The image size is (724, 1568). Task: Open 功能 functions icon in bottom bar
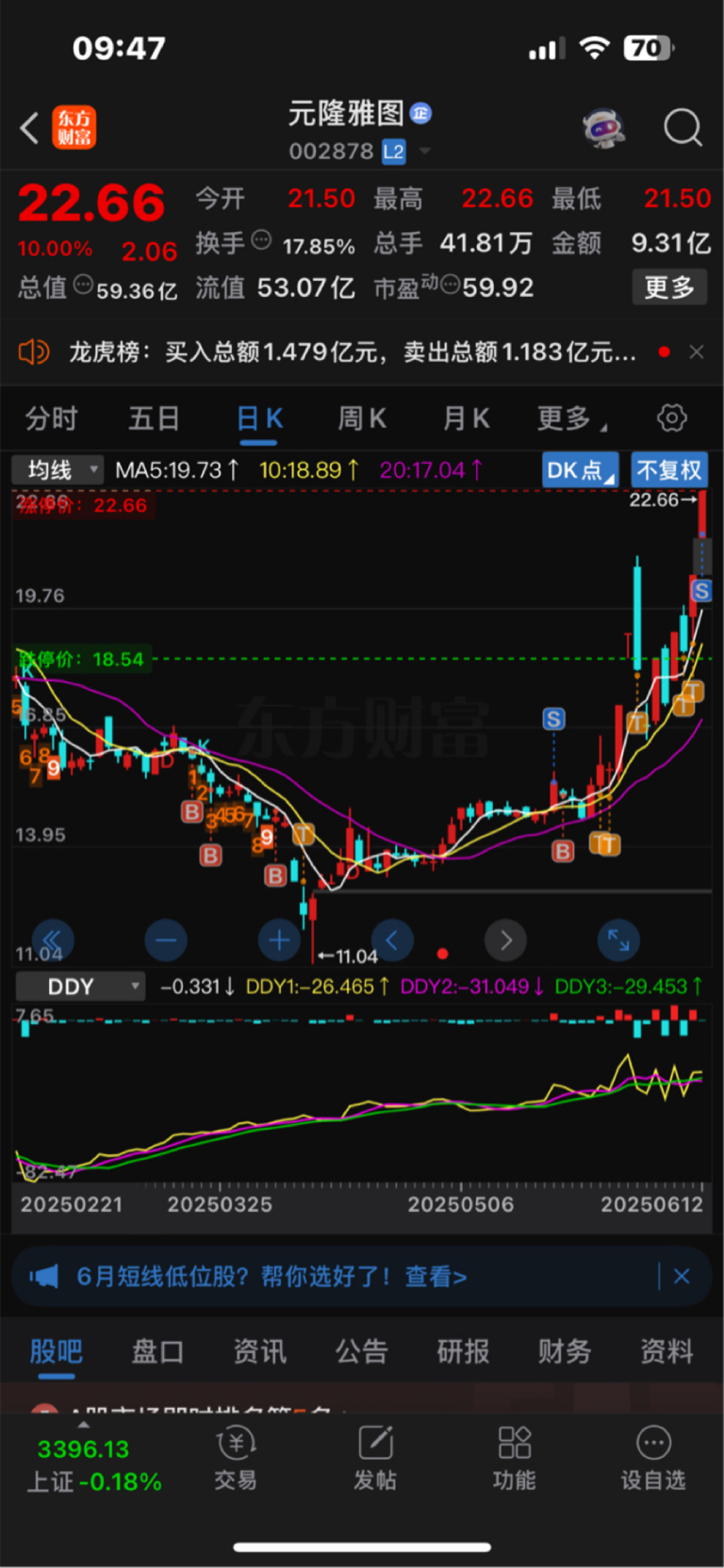[515, 1458]
